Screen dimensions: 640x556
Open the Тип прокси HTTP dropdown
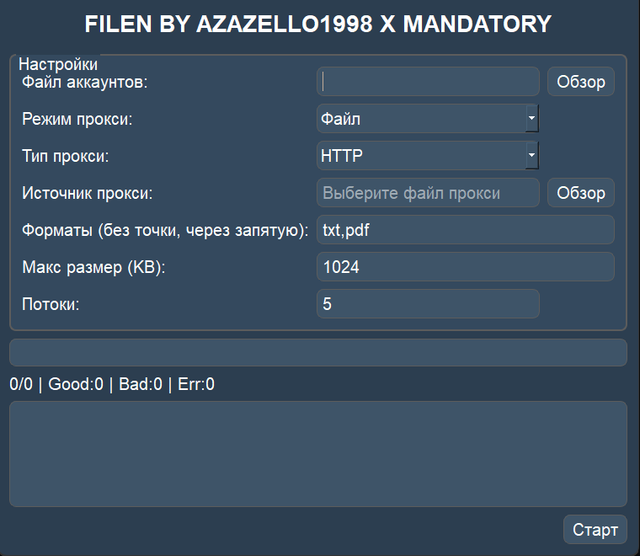(420, 156)
